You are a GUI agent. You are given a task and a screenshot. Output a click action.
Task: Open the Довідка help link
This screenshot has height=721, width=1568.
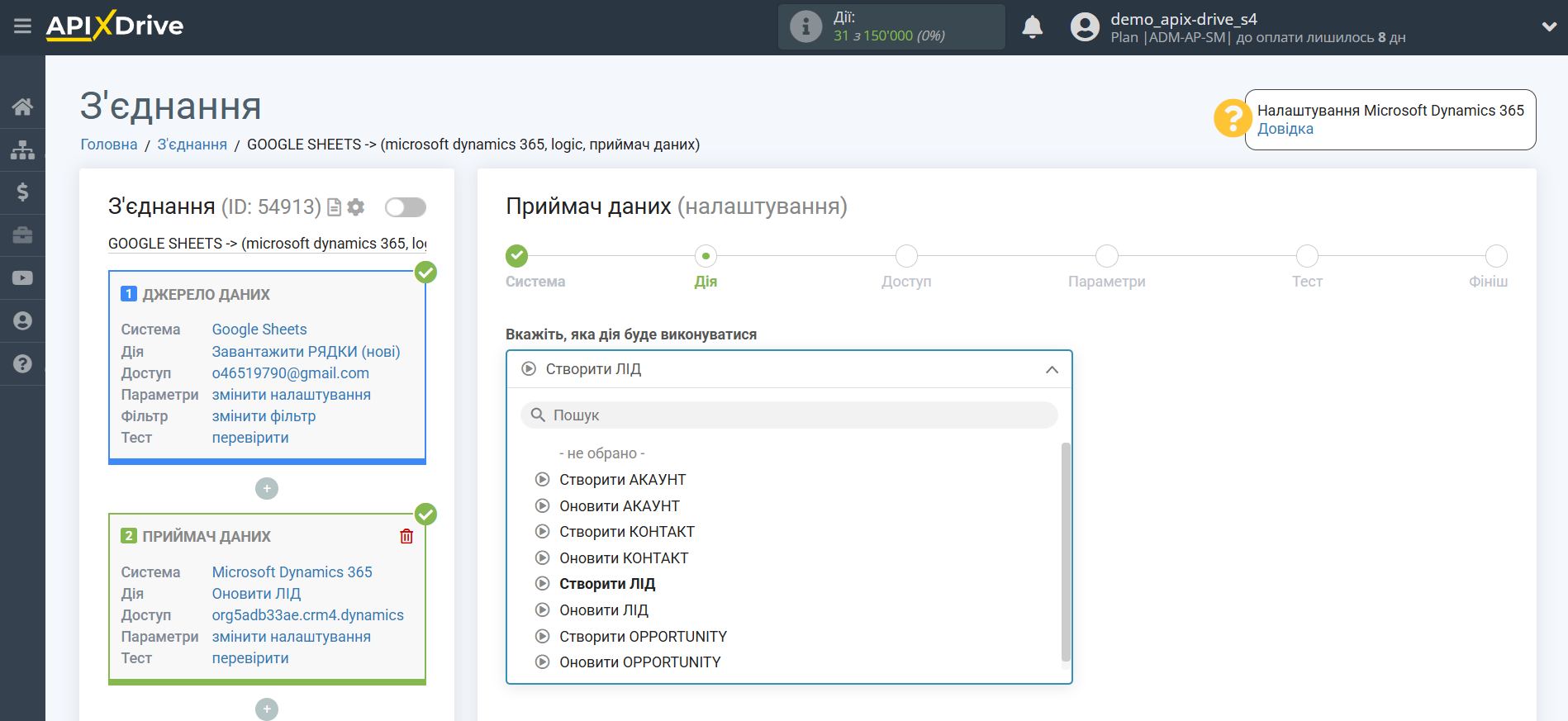pos(1285,129)
